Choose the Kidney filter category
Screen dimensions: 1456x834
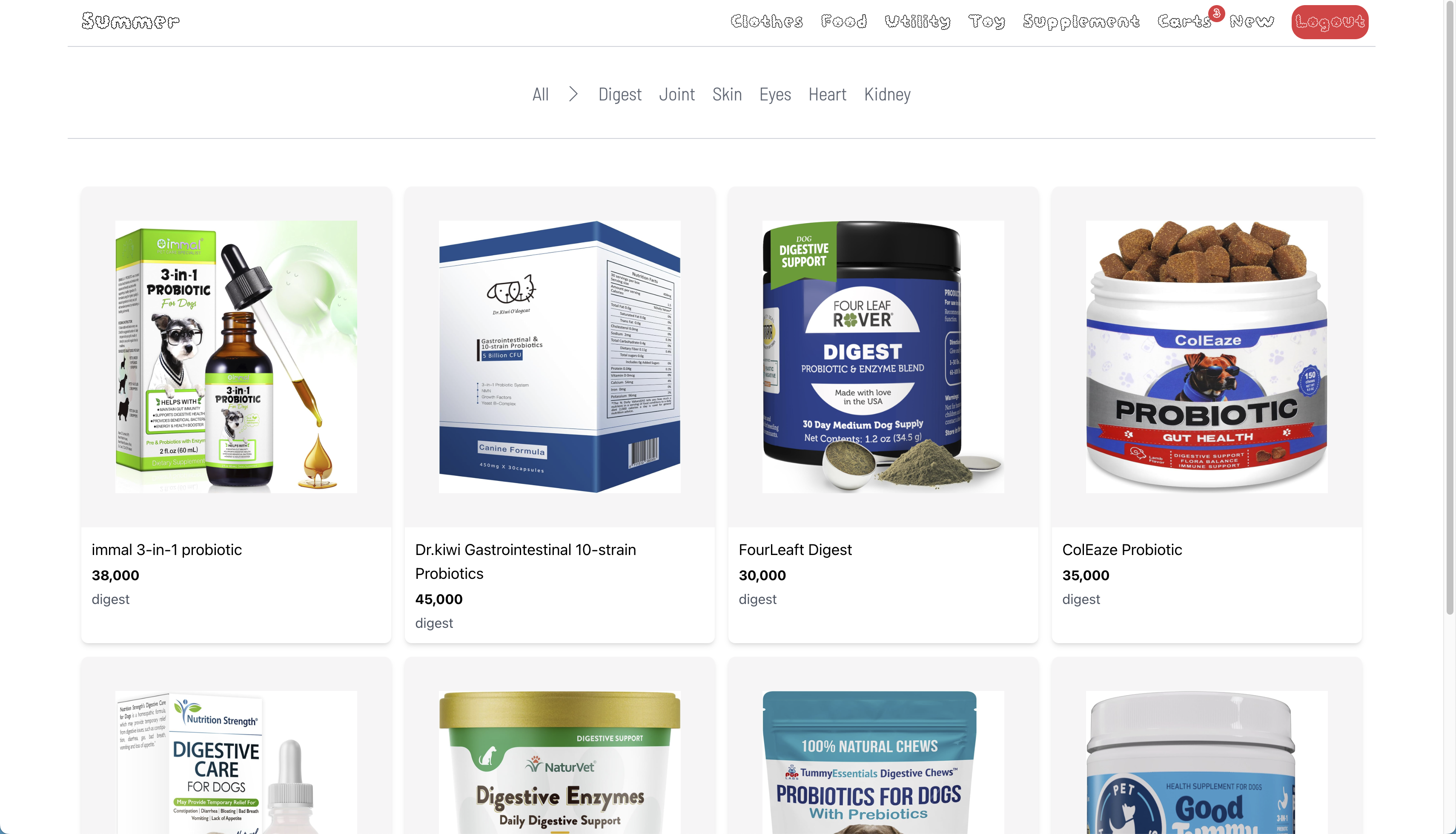pyautogui.click(x=887, y=95)
